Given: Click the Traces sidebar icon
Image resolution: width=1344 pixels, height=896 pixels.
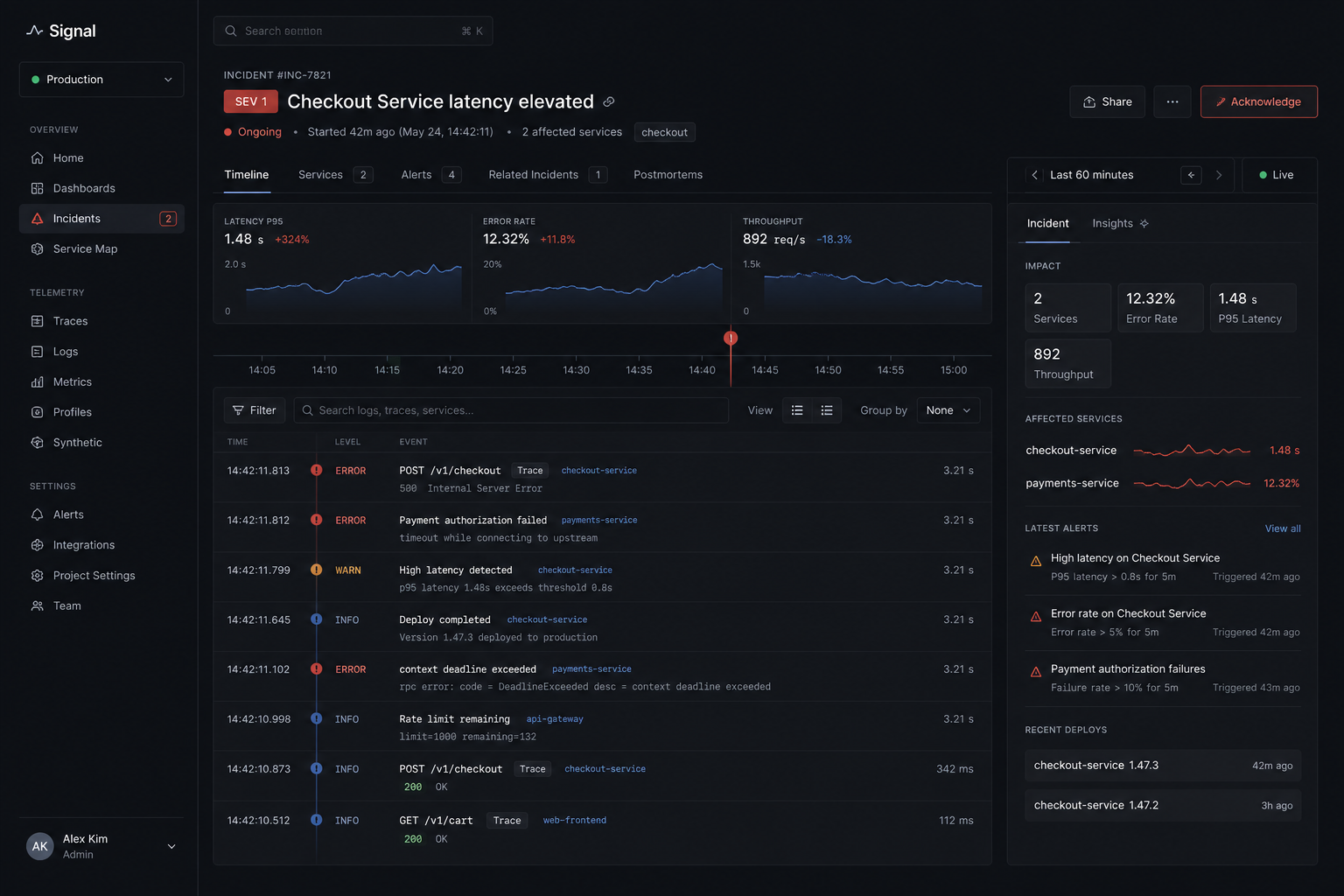Looking at the screenshot, I should (37, 321).
